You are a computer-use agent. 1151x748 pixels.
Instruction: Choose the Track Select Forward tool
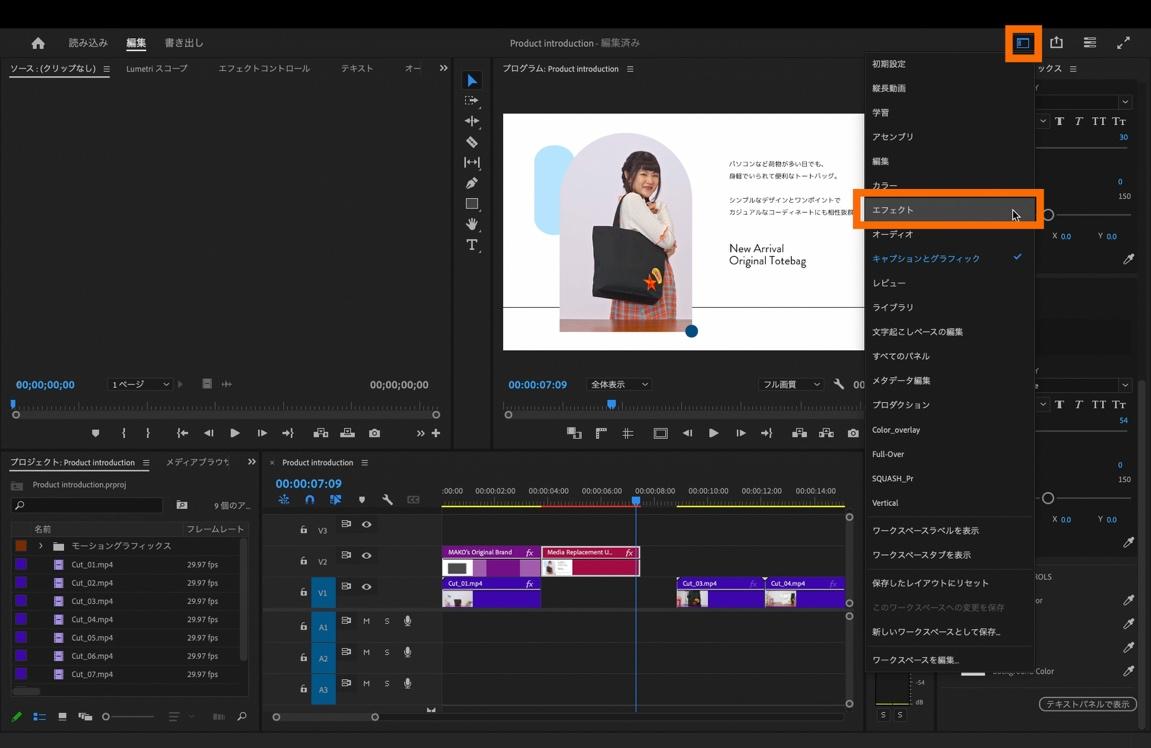[472, 101]
